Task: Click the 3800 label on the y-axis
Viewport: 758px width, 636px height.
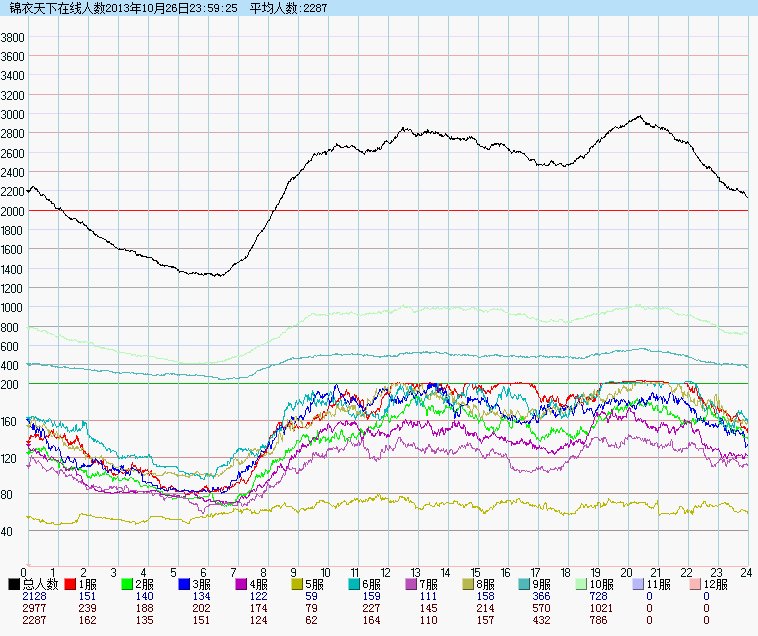Action: [13, 37]
